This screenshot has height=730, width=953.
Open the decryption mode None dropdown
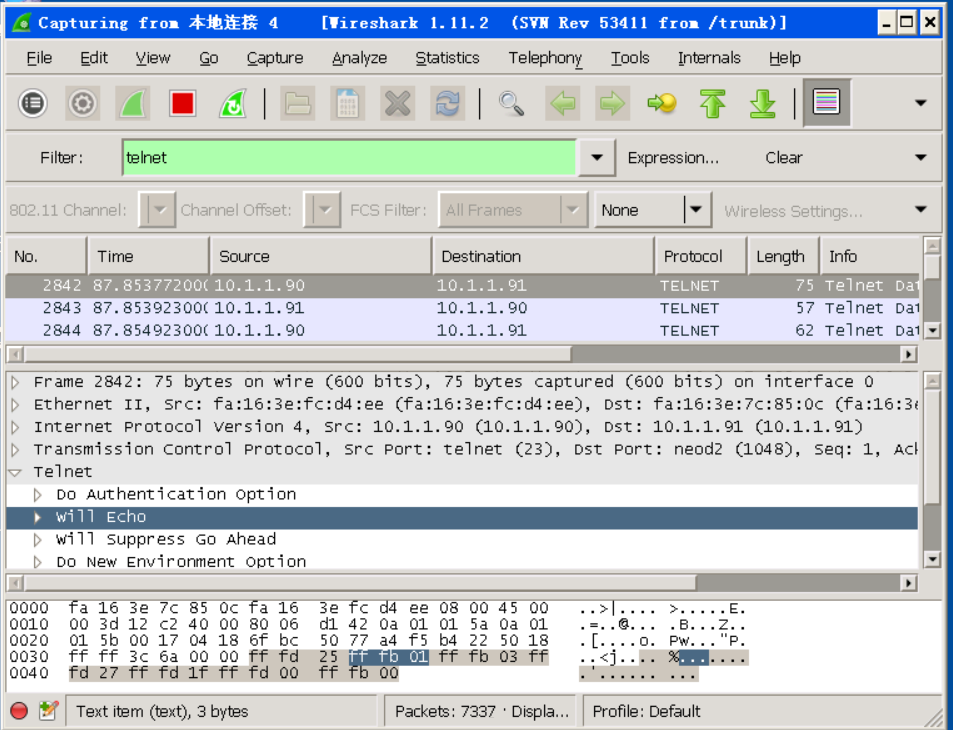[653, 210]
